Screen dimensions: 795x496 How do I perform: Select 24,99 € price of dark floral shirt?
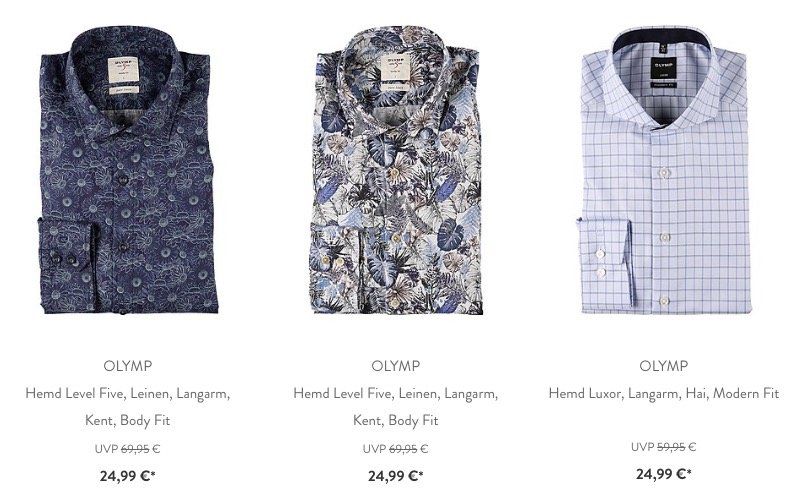(x=128, y=476)
